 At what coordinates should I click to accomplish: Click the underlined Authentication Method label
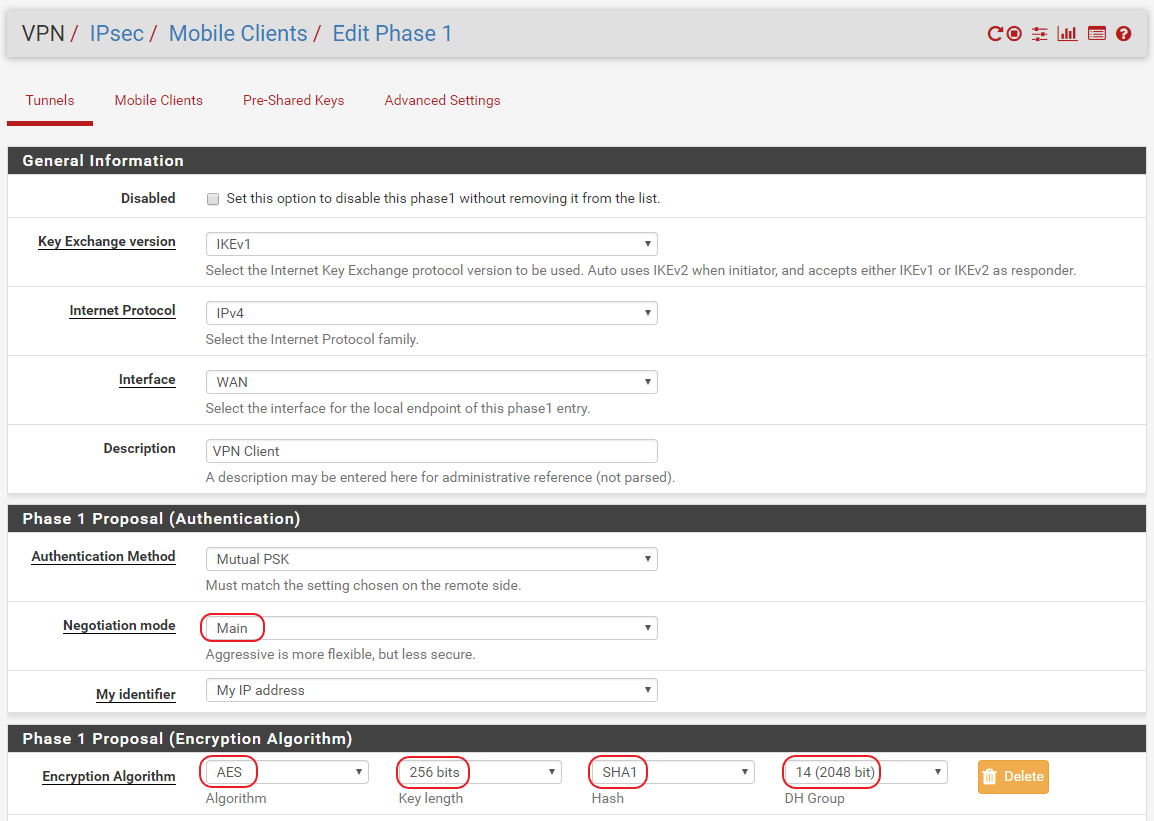pyautogui.click(x=103, y=557)
